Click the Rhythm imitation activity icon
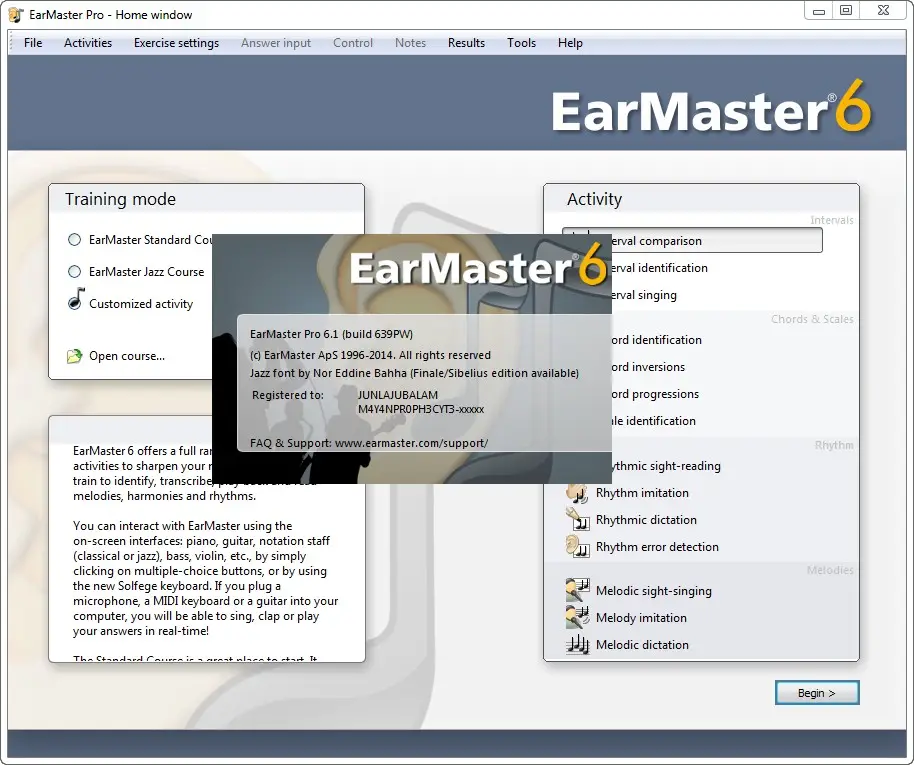 [577, 493]
